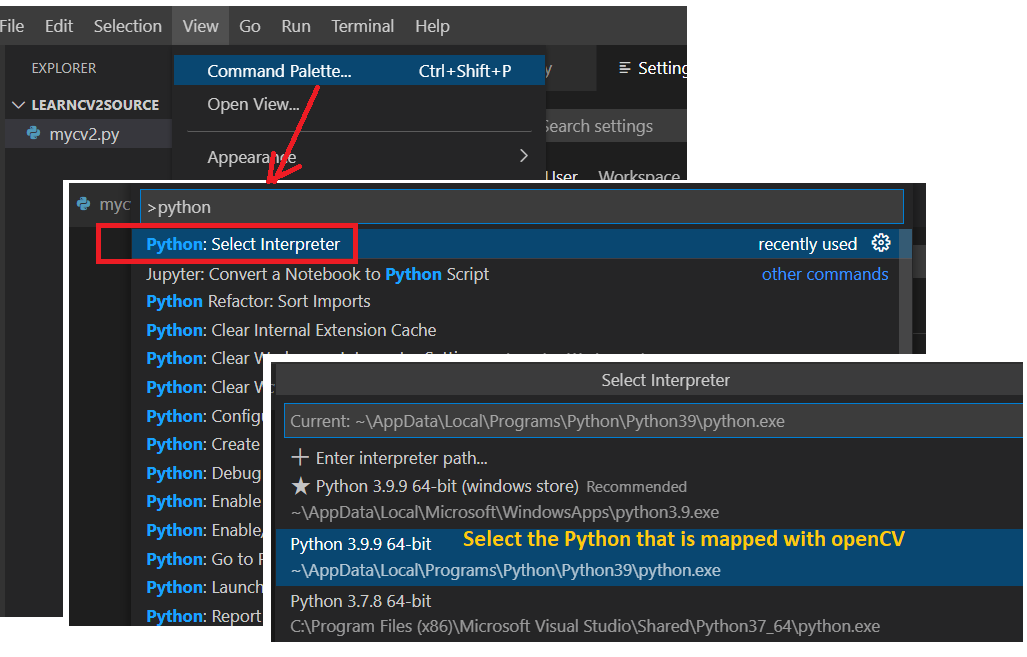
Task: Choose Command Palette from View menu
Action: [x=280, y=71]
